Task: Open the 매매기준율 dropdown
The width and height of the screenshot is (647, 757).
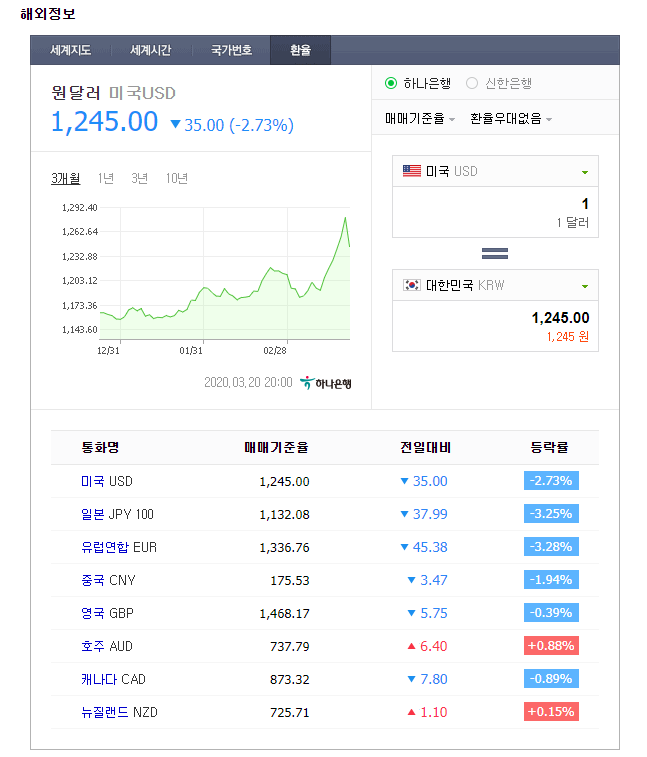Action: coord(419,118)
